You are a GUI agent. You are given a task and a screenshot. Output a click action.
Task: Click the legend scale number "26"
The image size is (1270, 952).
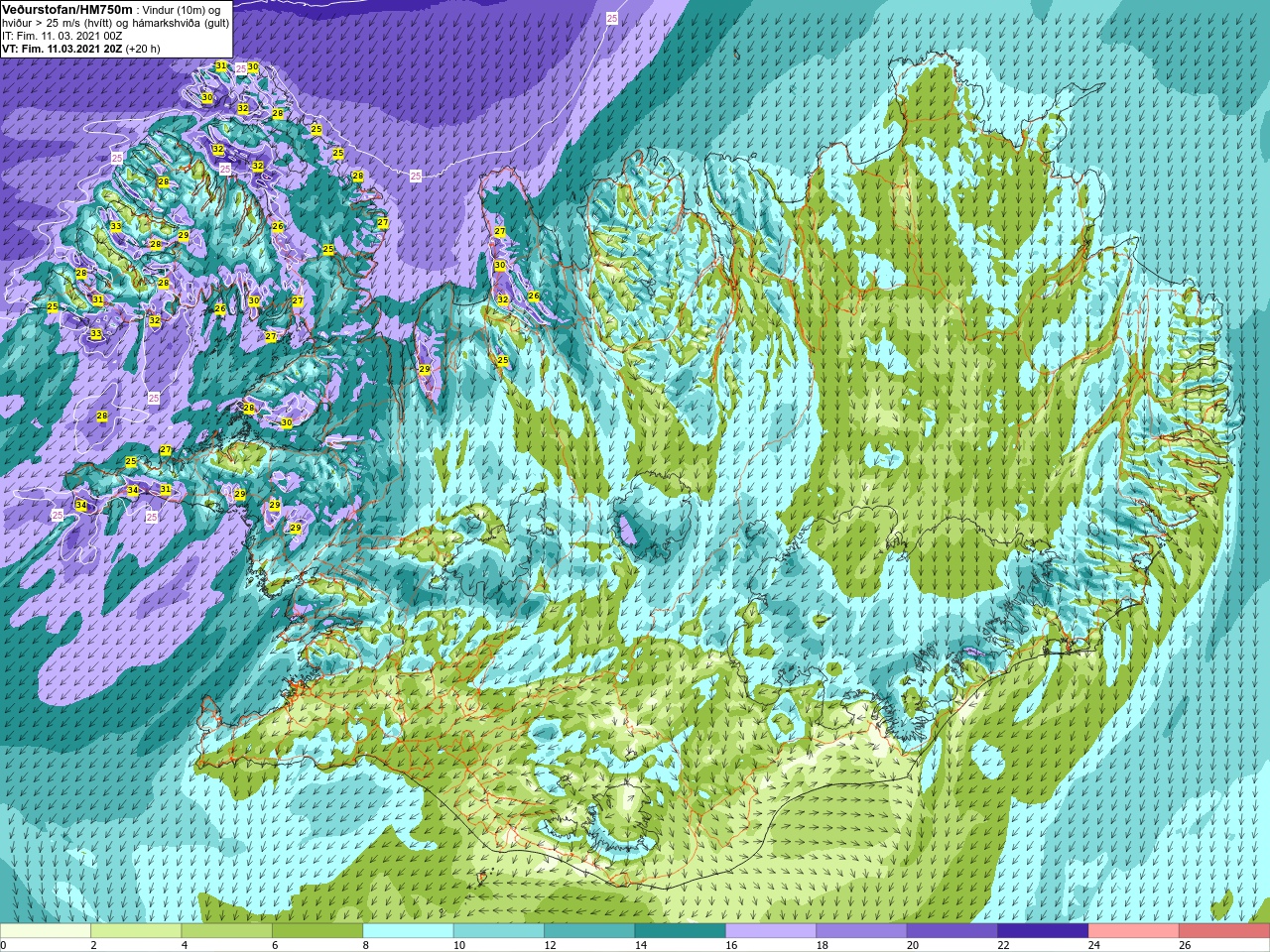pyautogui.click(x=1185, y=945)
